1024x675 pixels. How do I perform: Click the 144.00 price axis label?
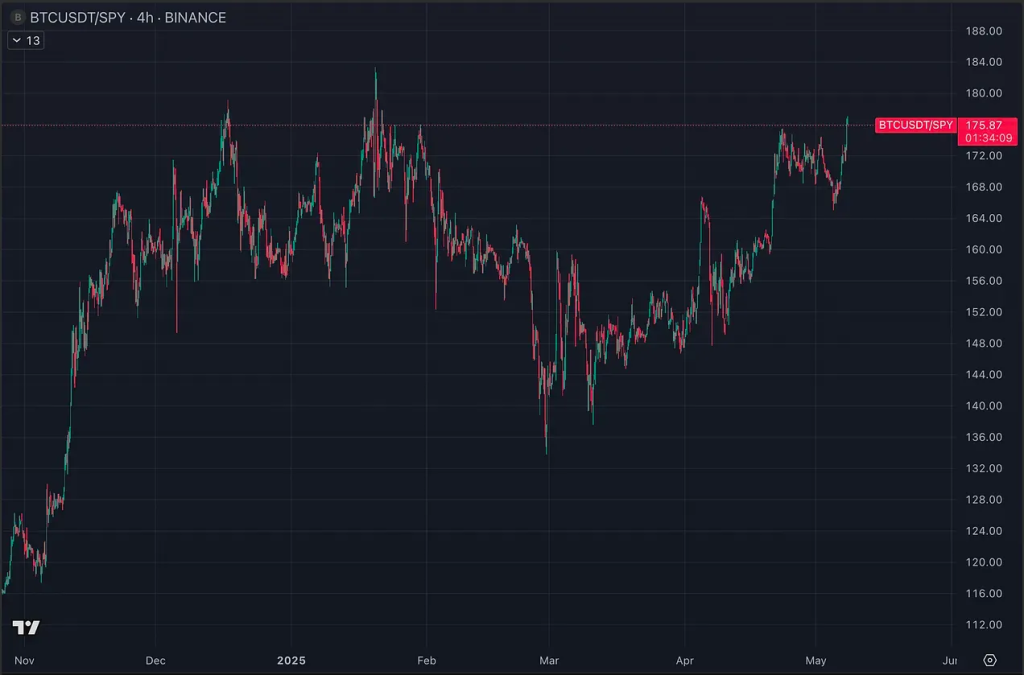tap(984, 375)
